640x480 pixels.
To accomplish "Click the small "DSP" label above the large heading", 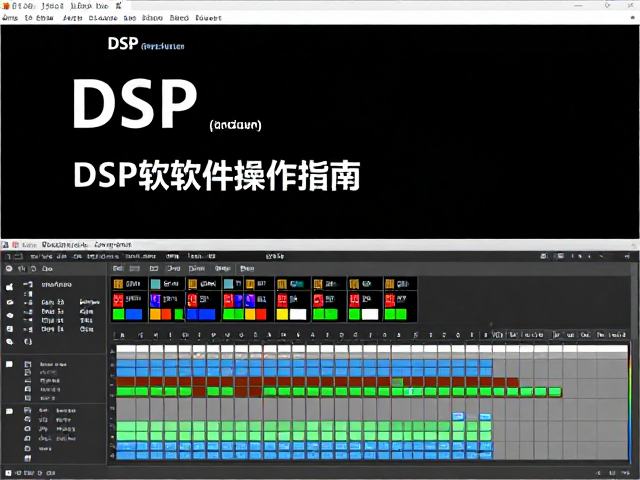I will [122, 43].
